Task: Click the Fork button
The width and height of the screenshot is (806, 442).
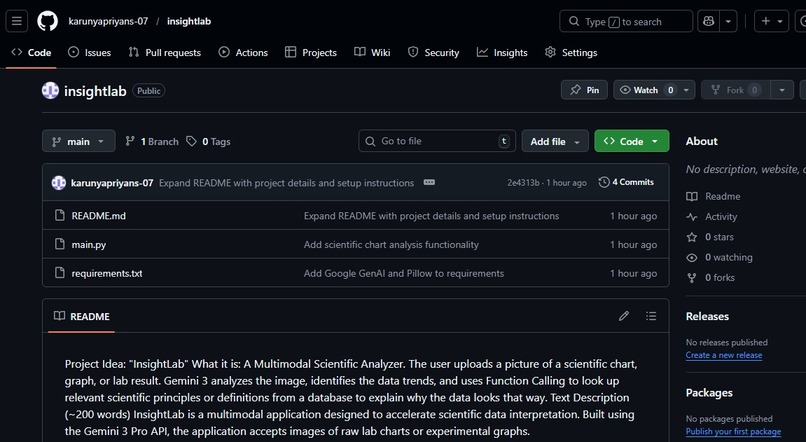Action: click(x=735, y=90)
